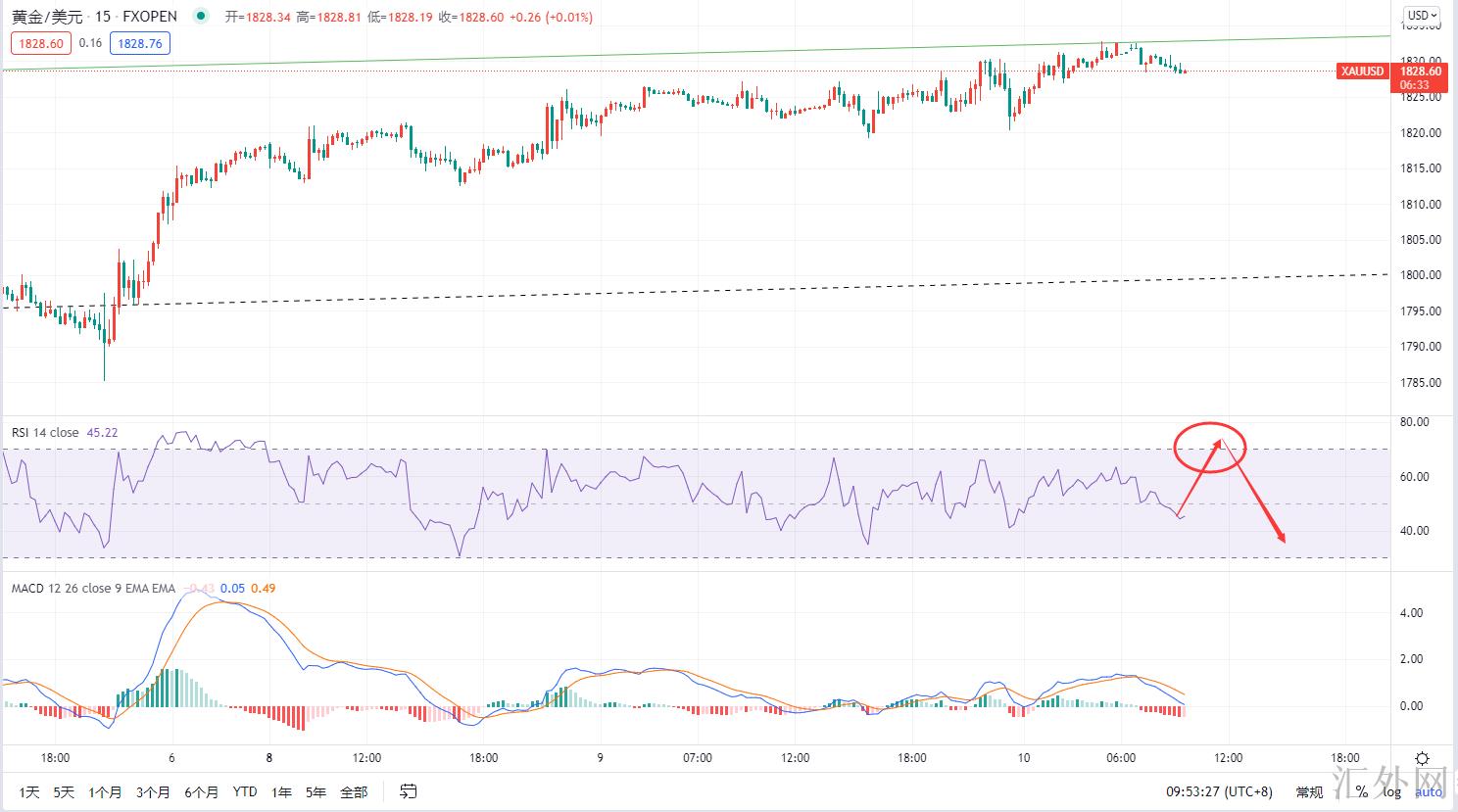Click the MACD orange signal value 0.49

coord(263,588)
